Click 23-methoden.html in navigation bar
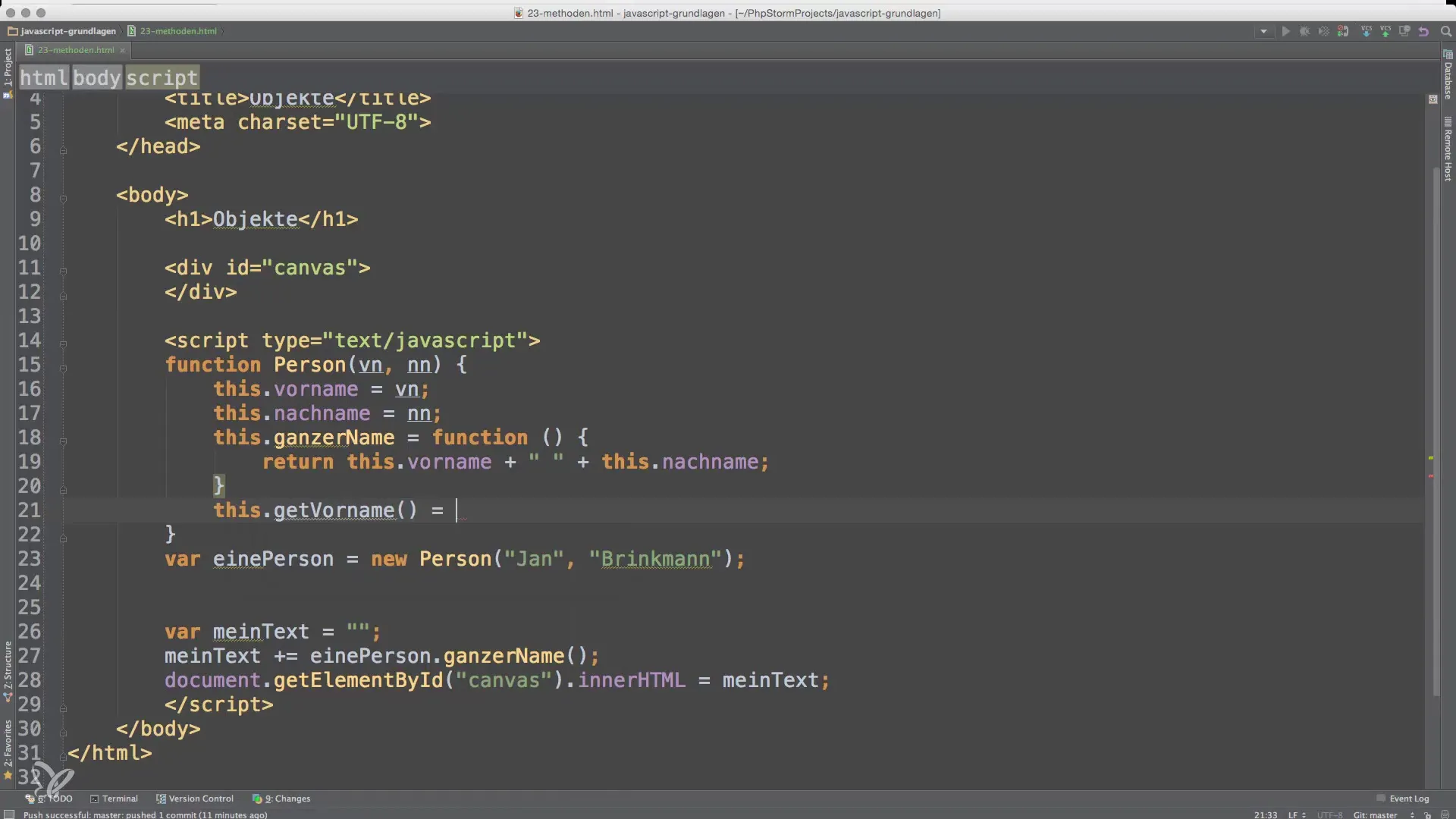Viewport: 1456px width, 819px height. (x=178, y=31)
